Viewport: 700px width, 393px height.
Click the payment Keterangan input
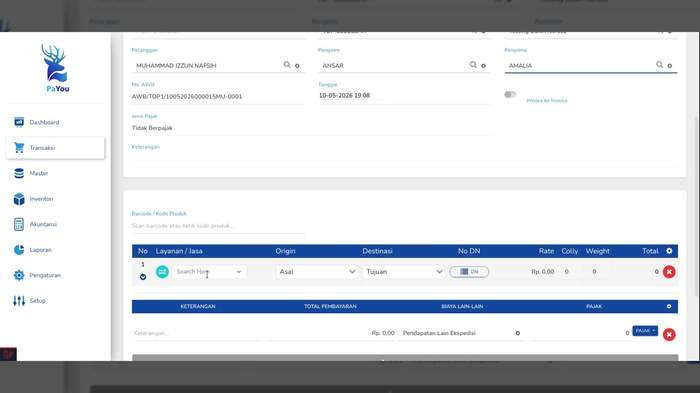(x=196, y=333)
